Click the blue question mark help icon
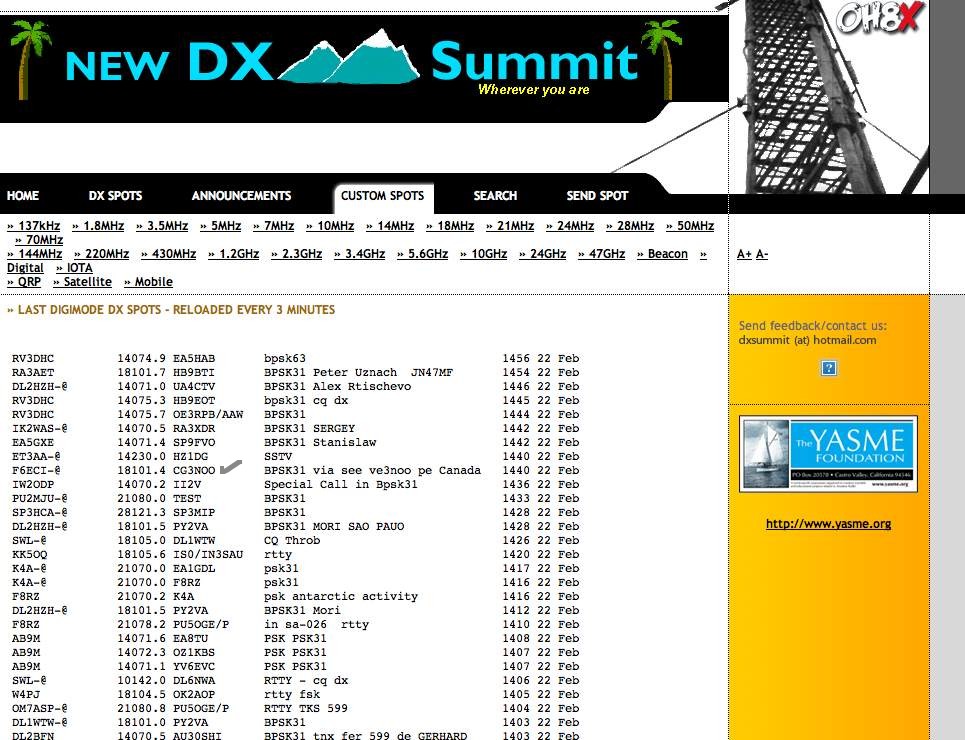 point(828,368)
